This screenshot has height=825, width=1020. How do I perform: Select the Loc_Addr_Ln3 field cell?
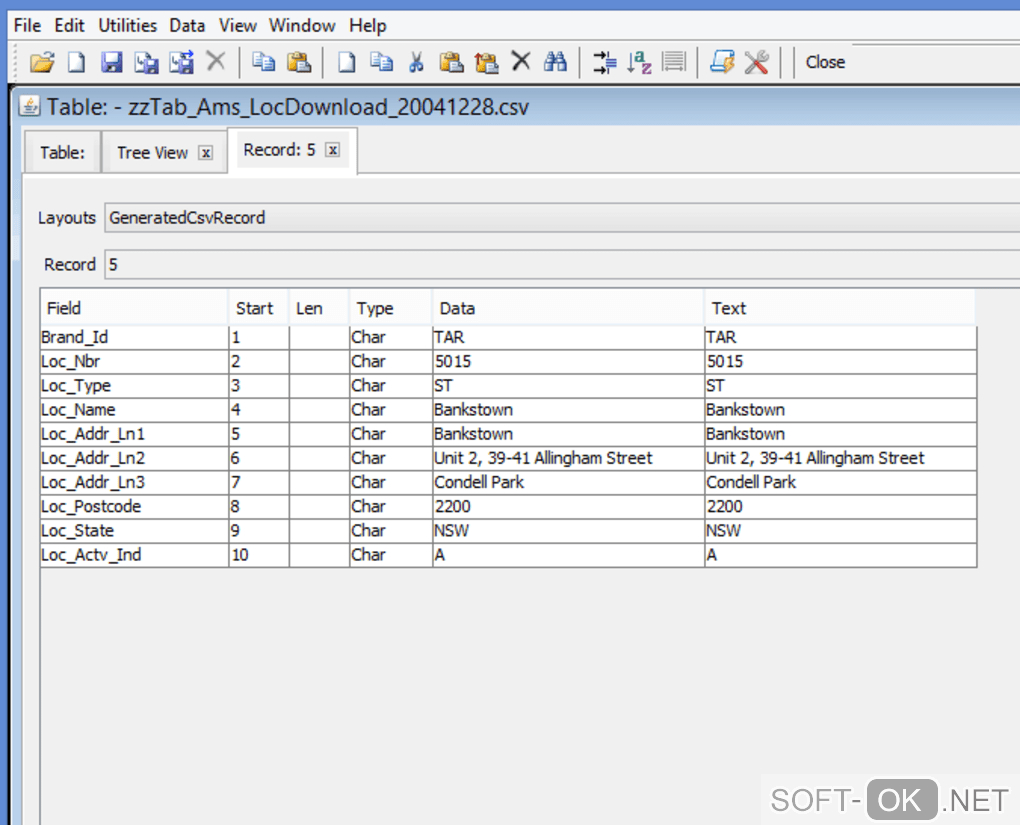click(x=134, y=482)
